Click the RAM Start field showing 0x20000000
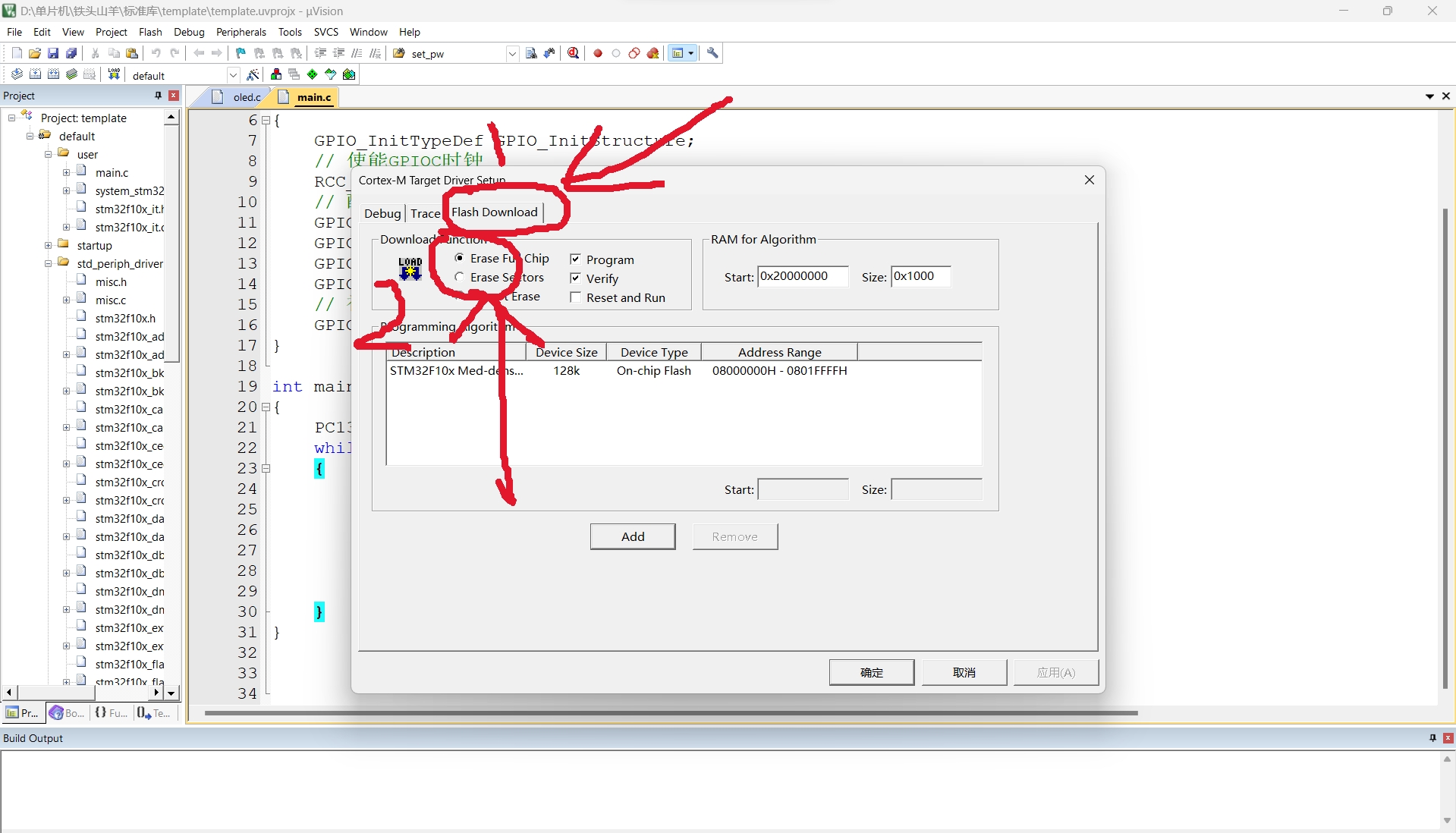 click(802, 276)
